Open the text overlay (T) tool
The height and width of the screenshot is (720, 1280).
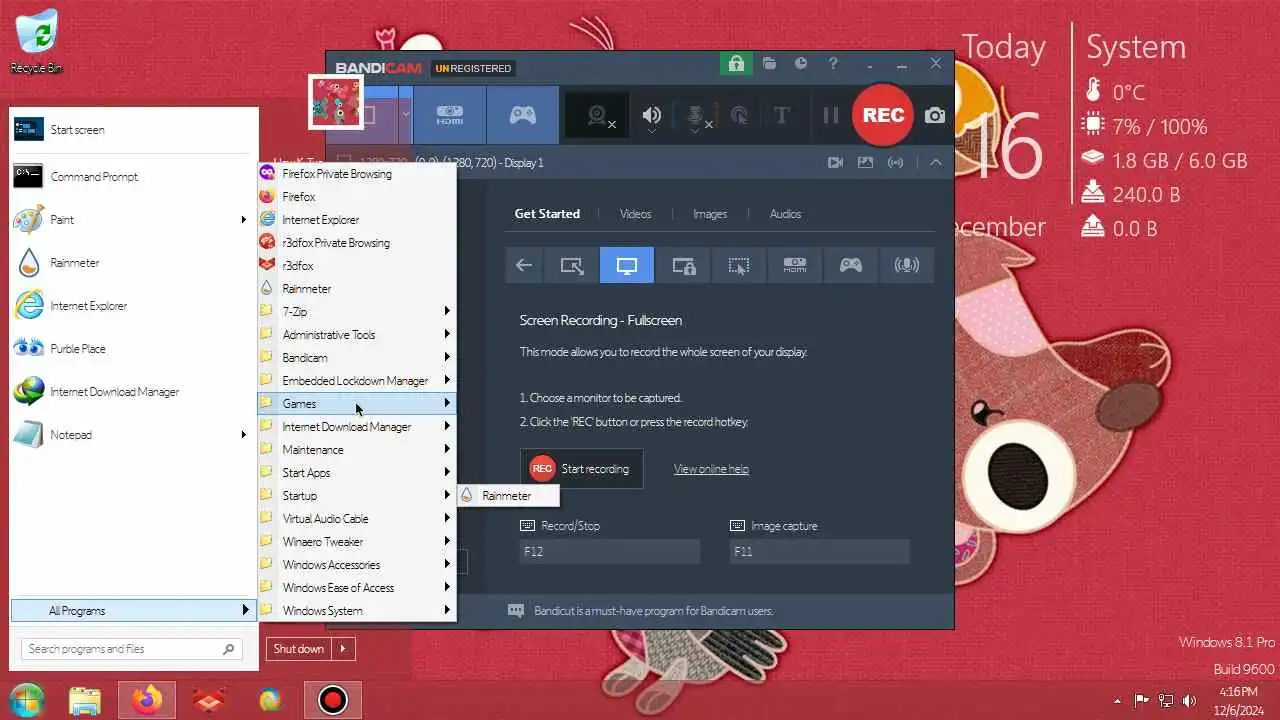pos(782,115)
